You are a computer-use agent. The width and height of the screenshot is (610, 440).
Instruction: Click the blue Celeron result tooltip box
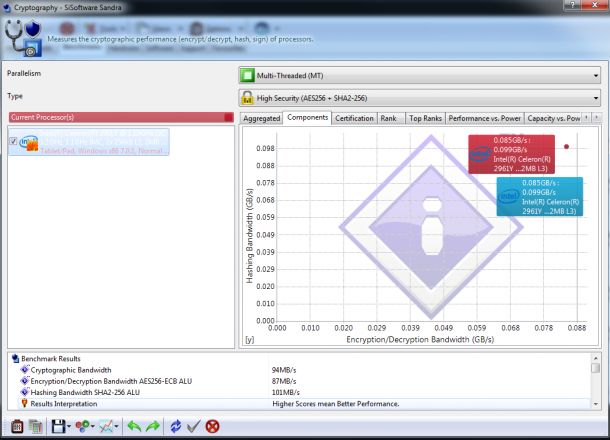[x=540, y=196]
